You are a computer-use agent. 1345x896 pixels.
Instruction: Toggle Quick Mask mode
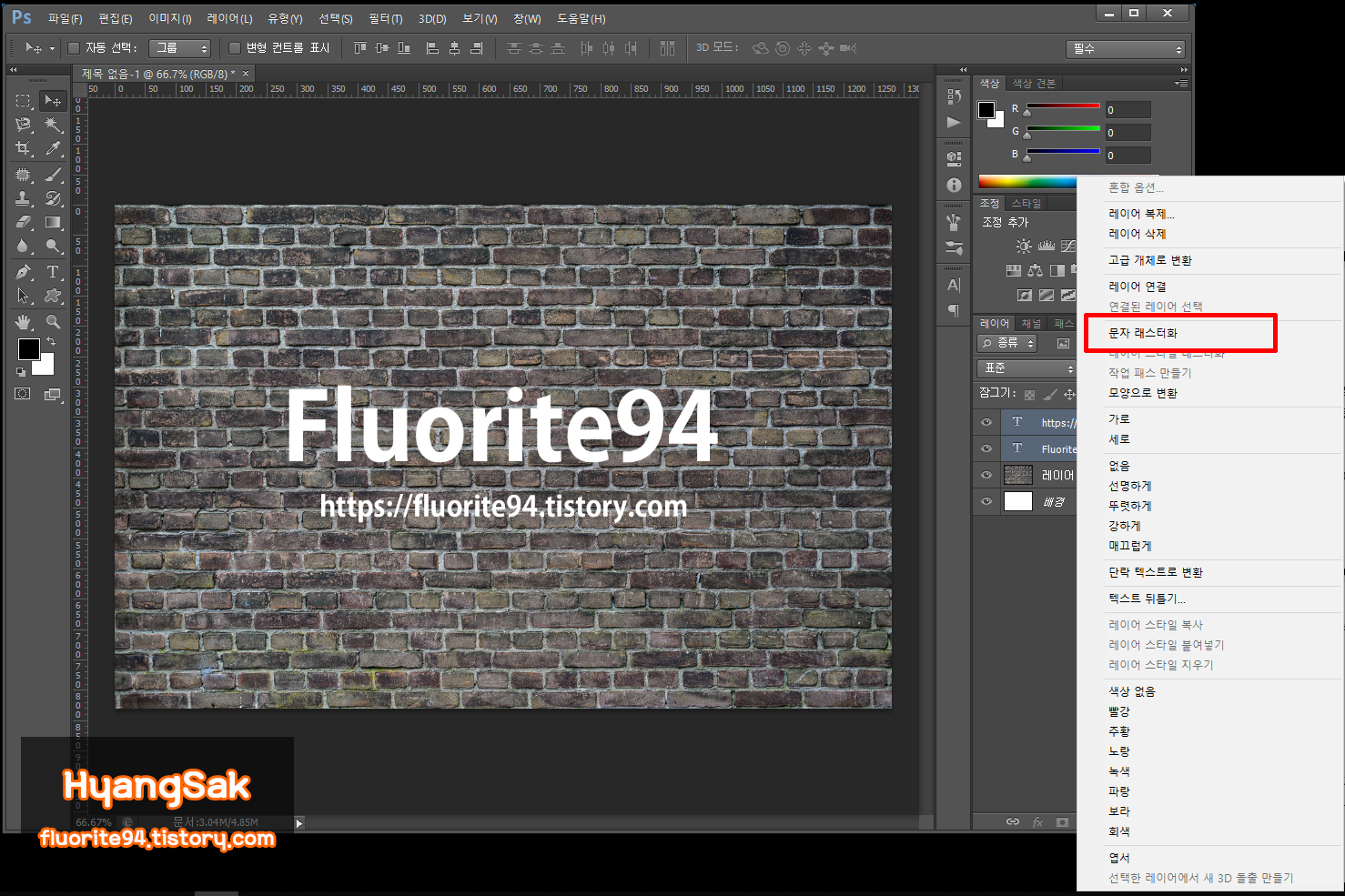[23, 394]
